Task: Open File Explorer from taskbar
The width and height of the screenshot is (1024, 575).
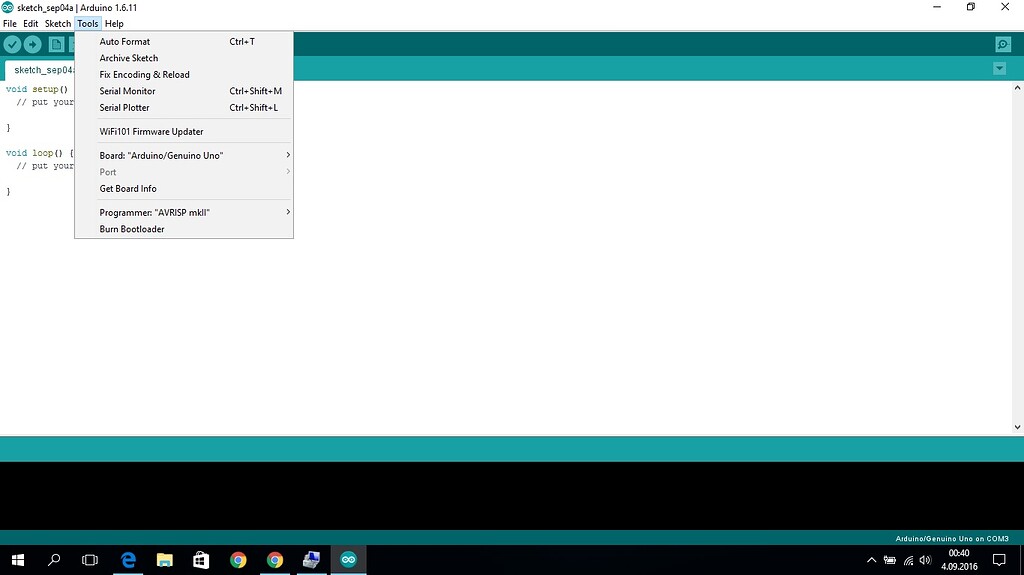Action: coord(165,560)
